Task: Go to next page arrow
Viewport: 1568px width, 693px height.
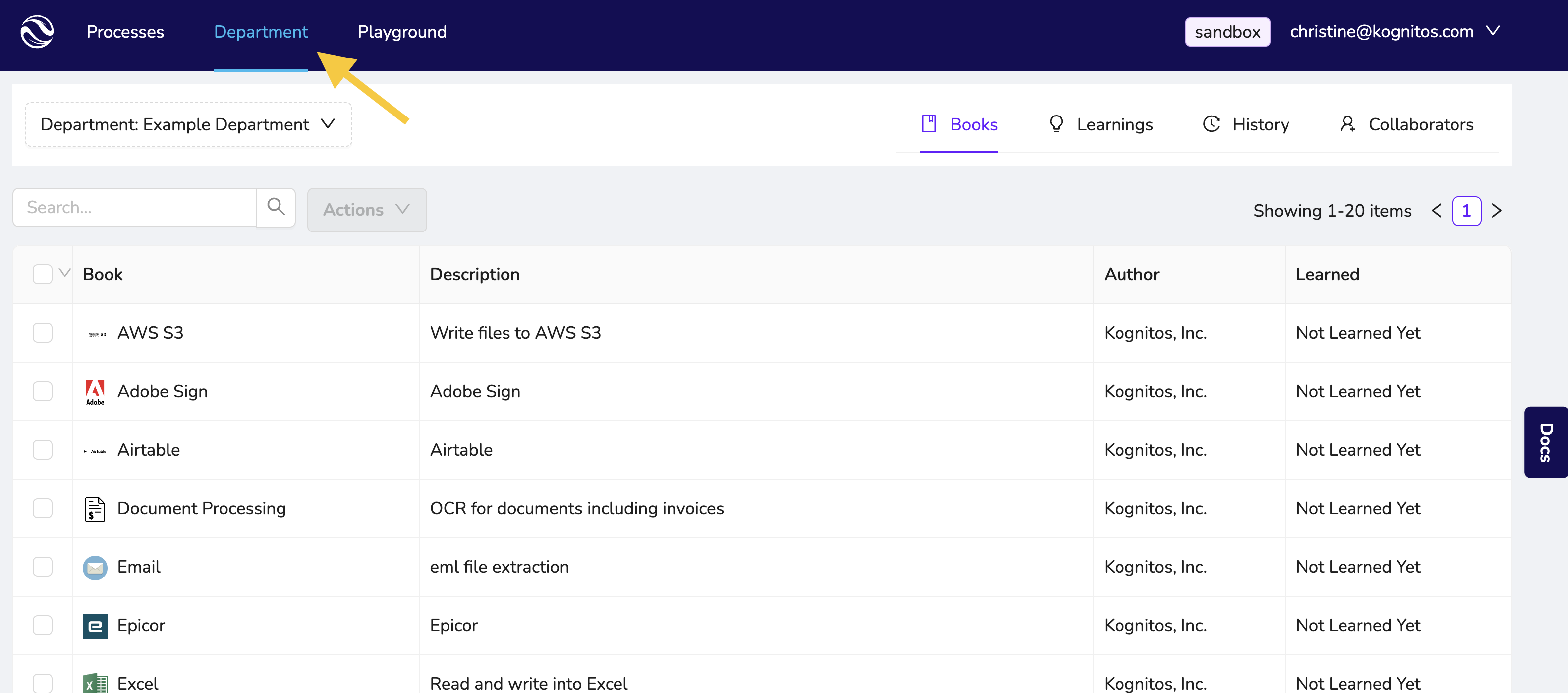Action: (1496, 211)
